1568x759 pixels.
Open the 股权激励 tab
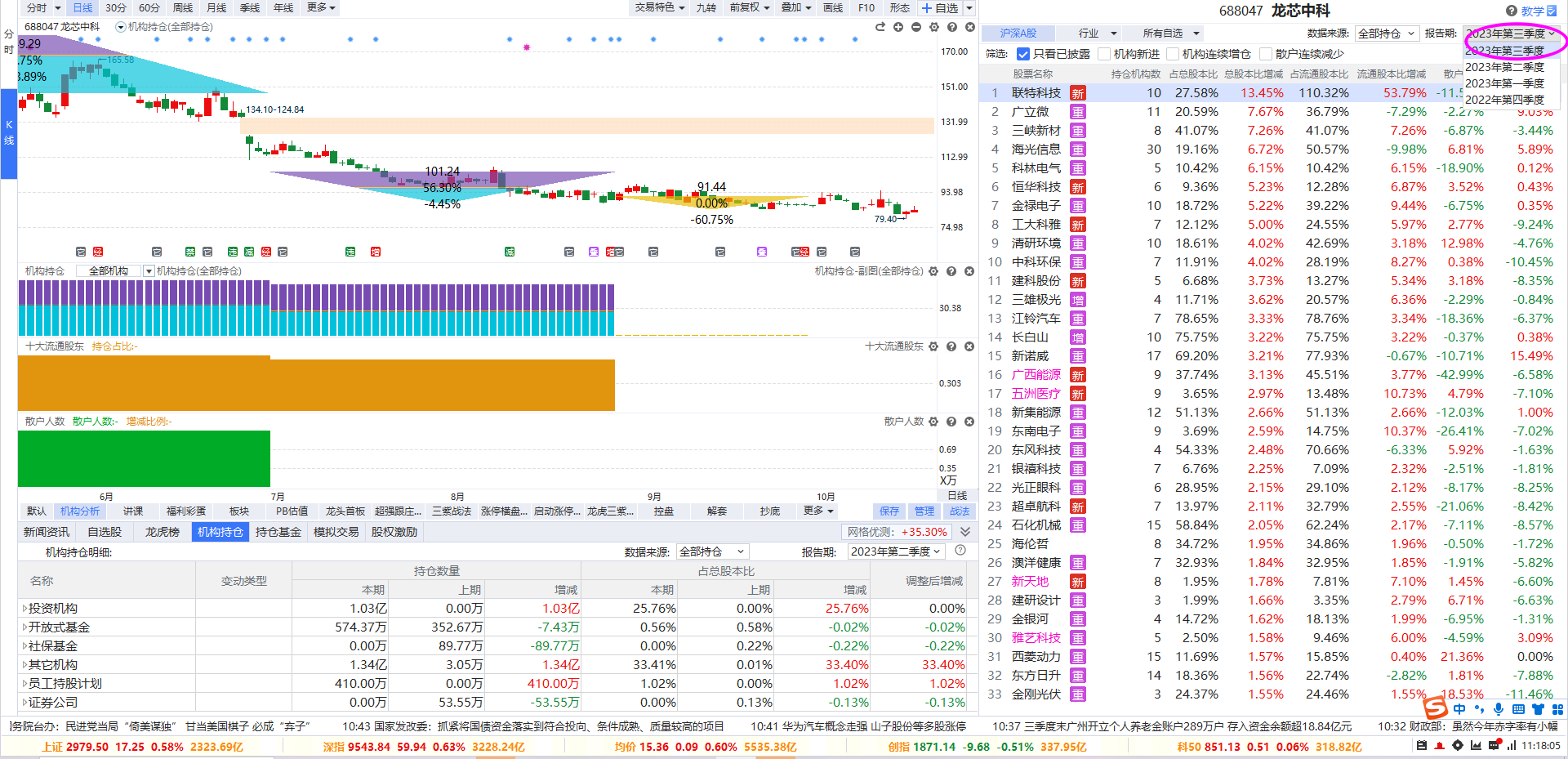click(x=394, y=532)
